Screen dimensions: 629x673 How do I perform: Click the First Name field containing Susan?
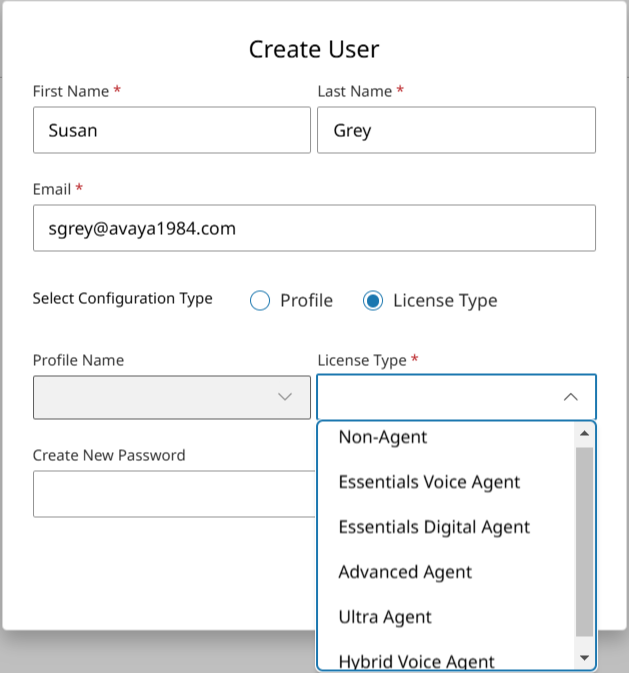(x=172, y=130)
